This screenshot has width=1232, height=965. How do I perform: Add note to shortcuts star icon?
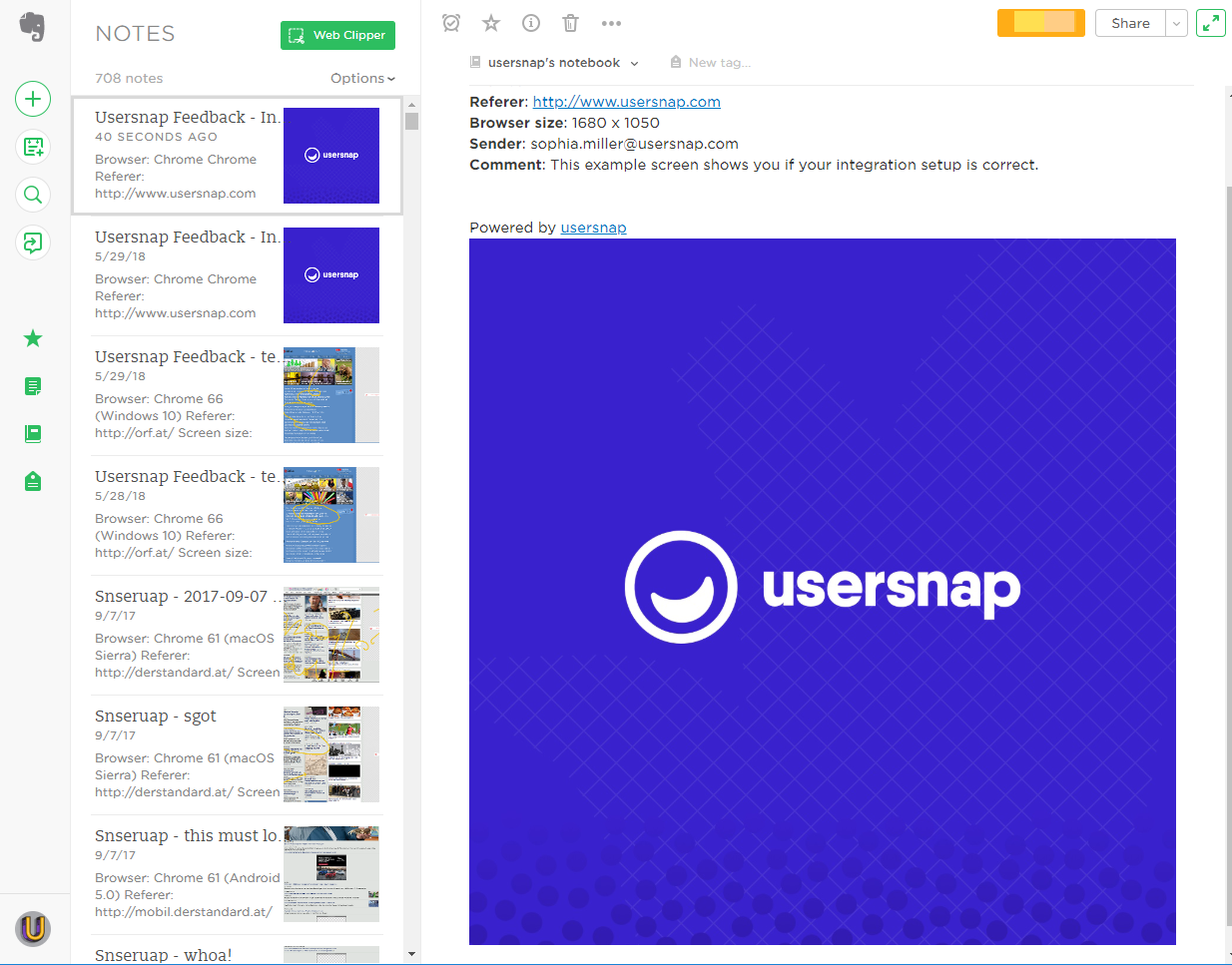pyautogui.click(x=491, y=23)
